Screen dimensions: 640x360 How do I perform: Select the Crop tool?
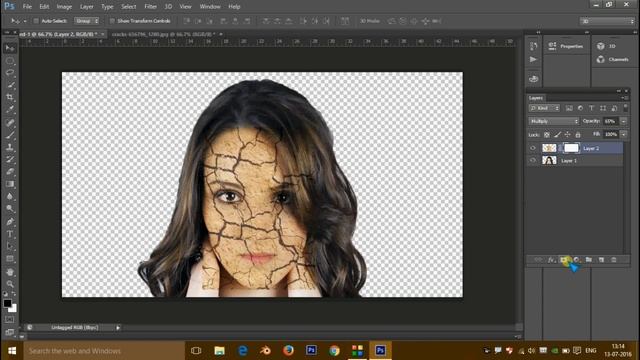pos(10,98)
